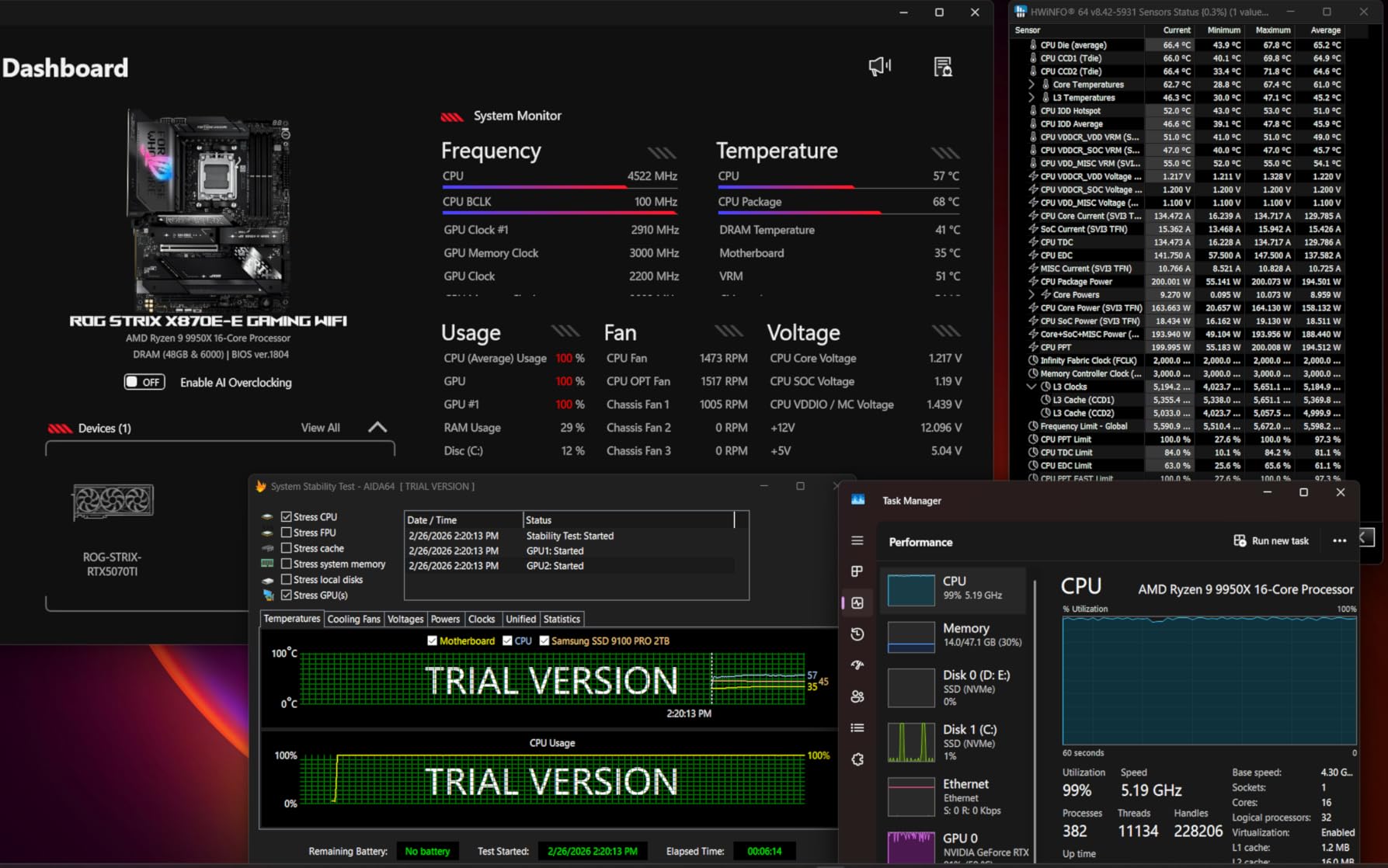
Task: Enable the Stress local disks checkbox
Action: pos(287,579)
